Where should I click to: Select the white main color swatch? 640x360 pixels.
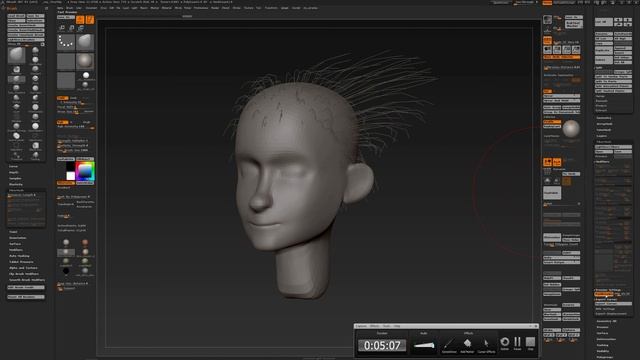(71, 176)
